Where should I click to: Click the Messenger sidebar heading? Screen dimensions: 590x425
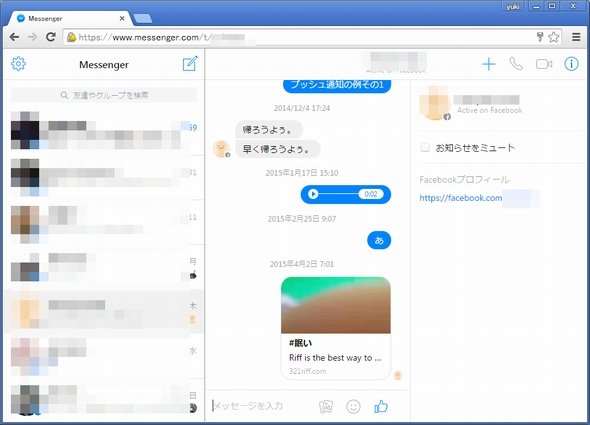point(104,65)
